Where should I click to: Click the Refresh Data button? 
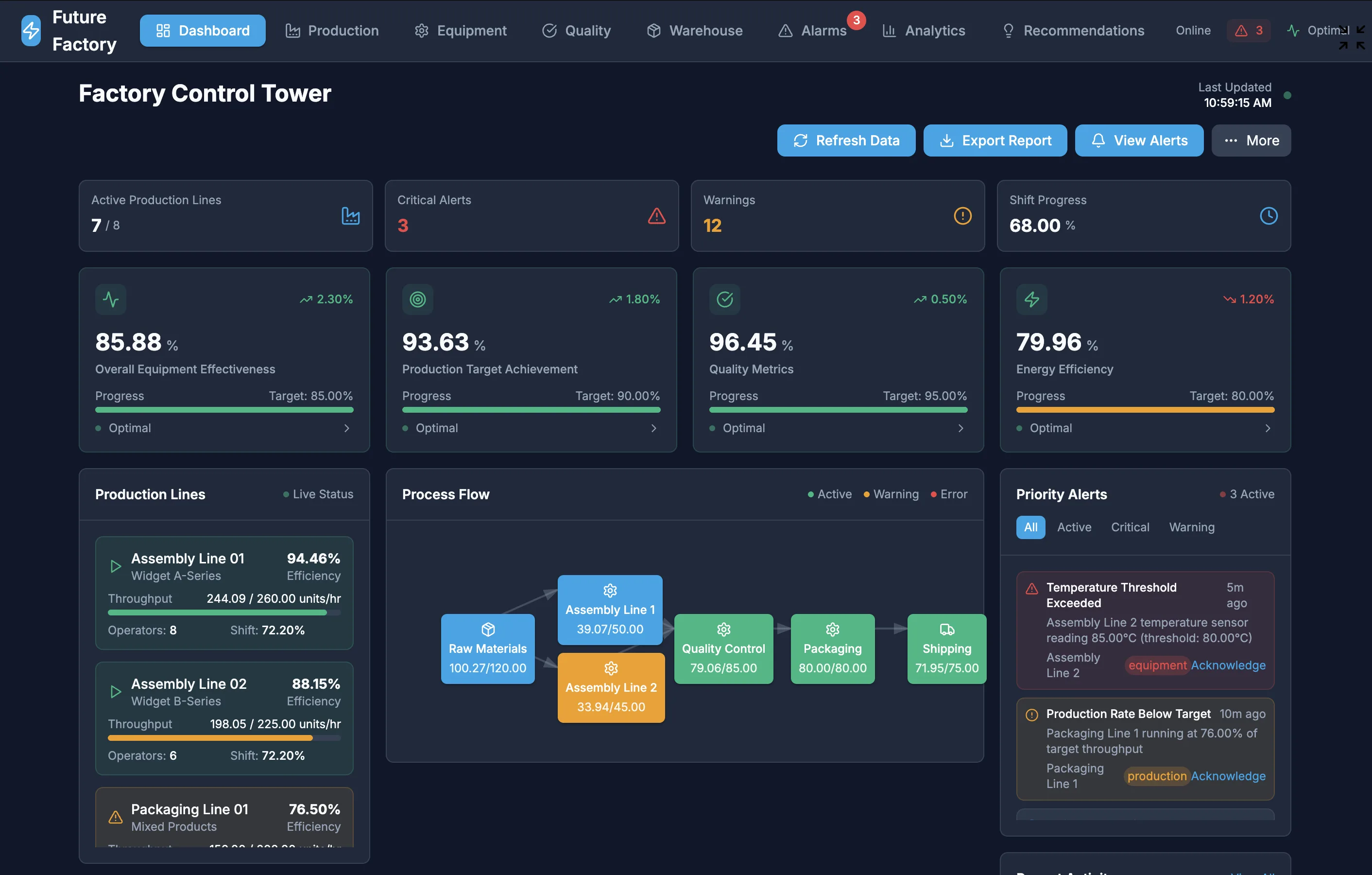tap(846, 140)
